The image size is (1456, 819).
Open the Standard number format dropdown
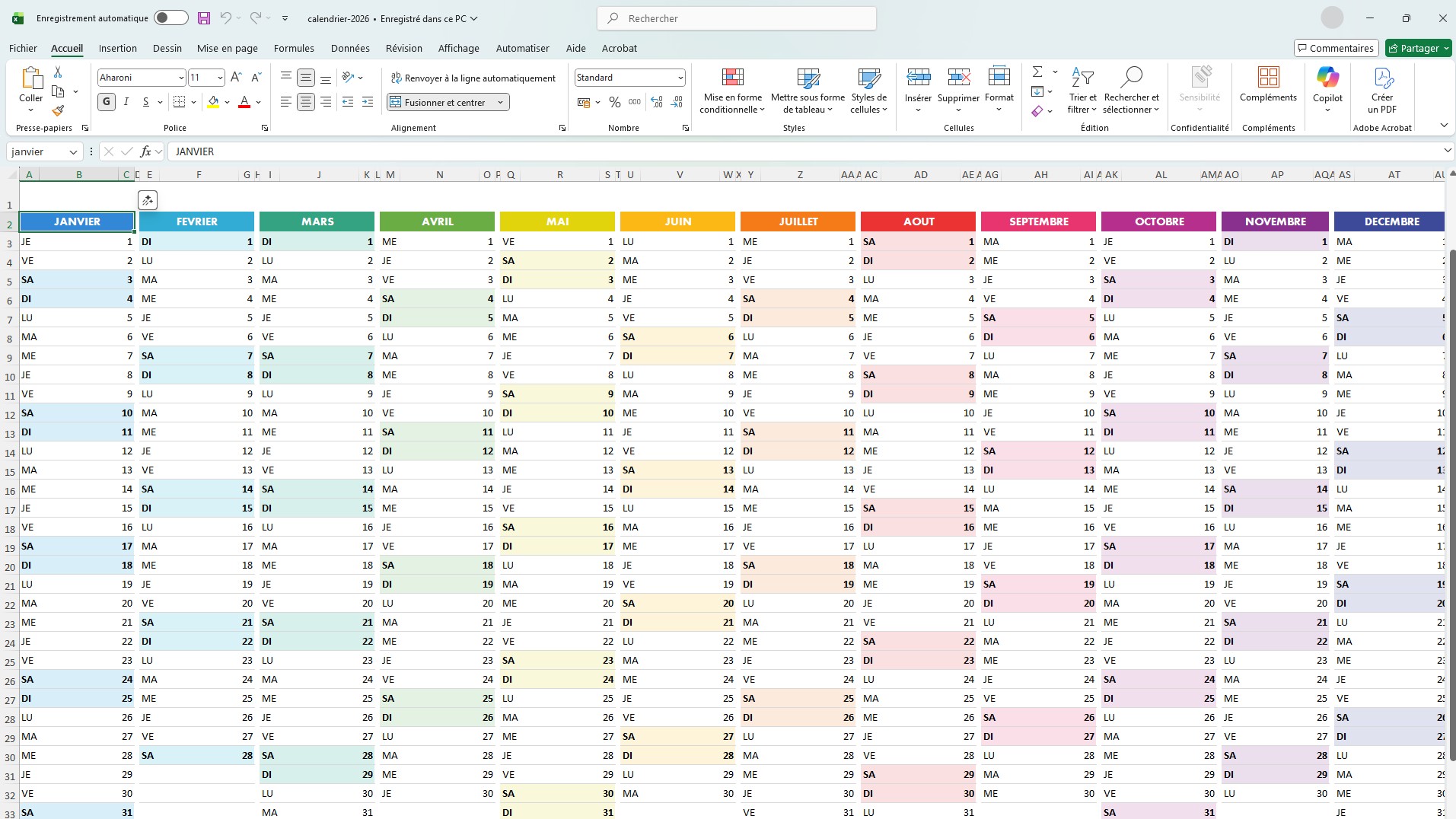pyautogui.click(x=680, y=78)
